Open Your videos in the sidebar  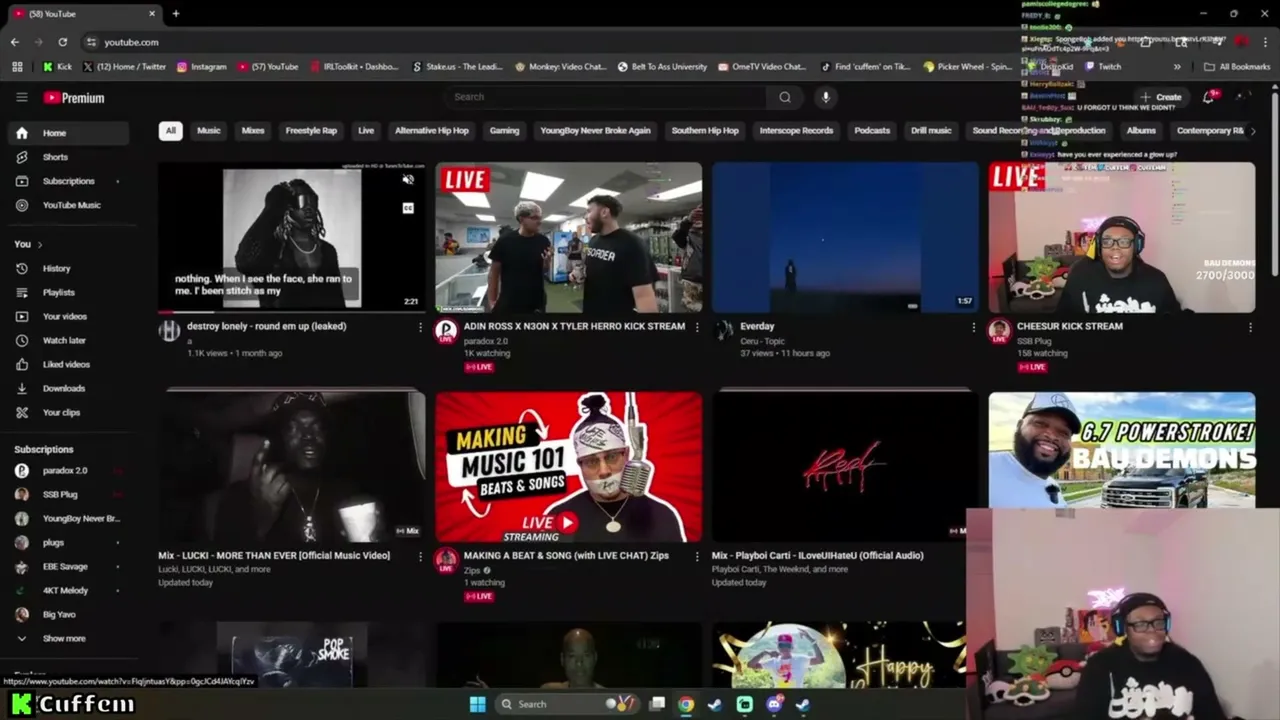tap(68, 316)
